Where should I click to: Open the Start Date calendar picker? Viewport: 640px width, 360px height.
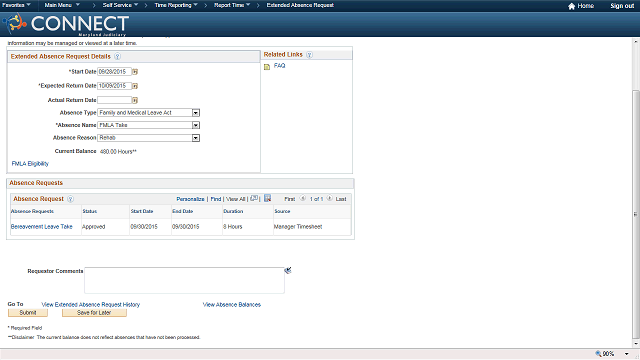click(x=135, y=72)
